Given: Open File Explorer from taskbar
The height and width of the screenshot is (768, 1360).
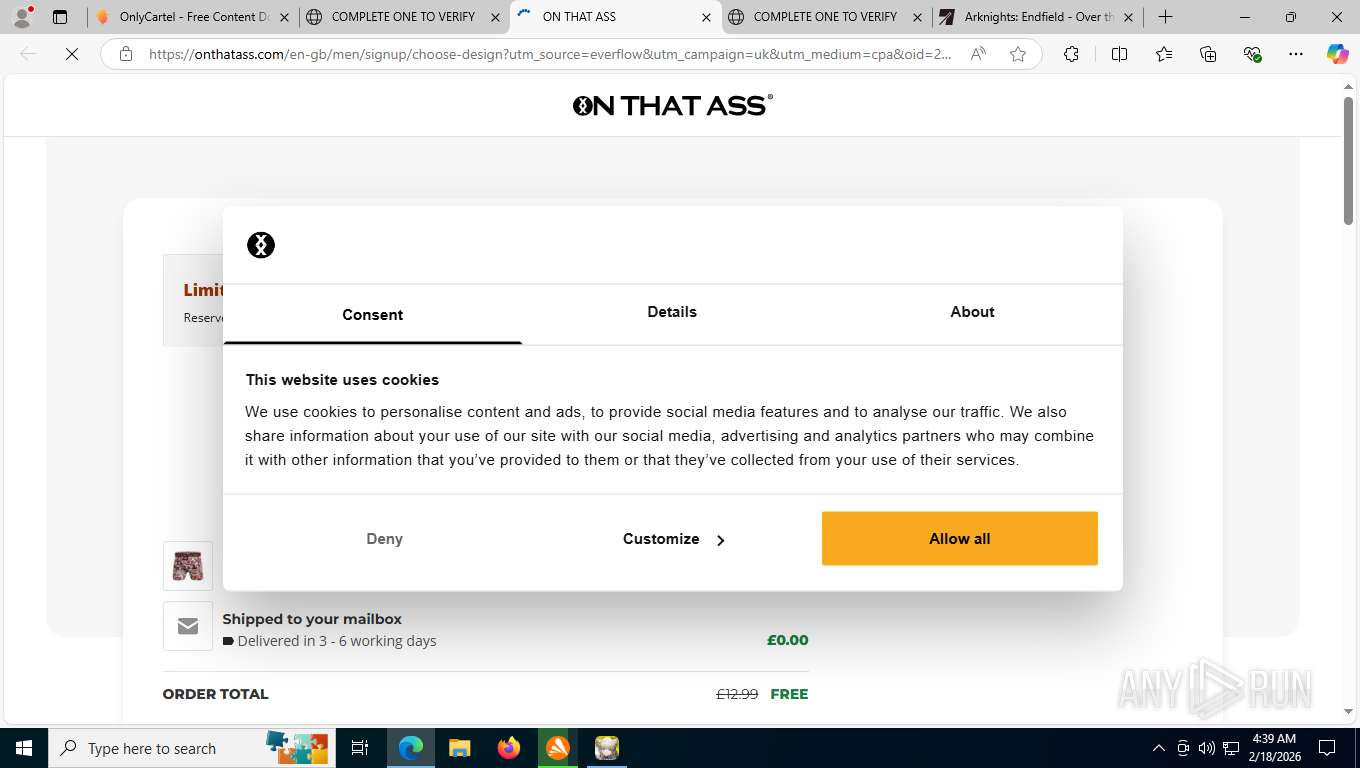Looking at the screenshot, I should [459, 748].
